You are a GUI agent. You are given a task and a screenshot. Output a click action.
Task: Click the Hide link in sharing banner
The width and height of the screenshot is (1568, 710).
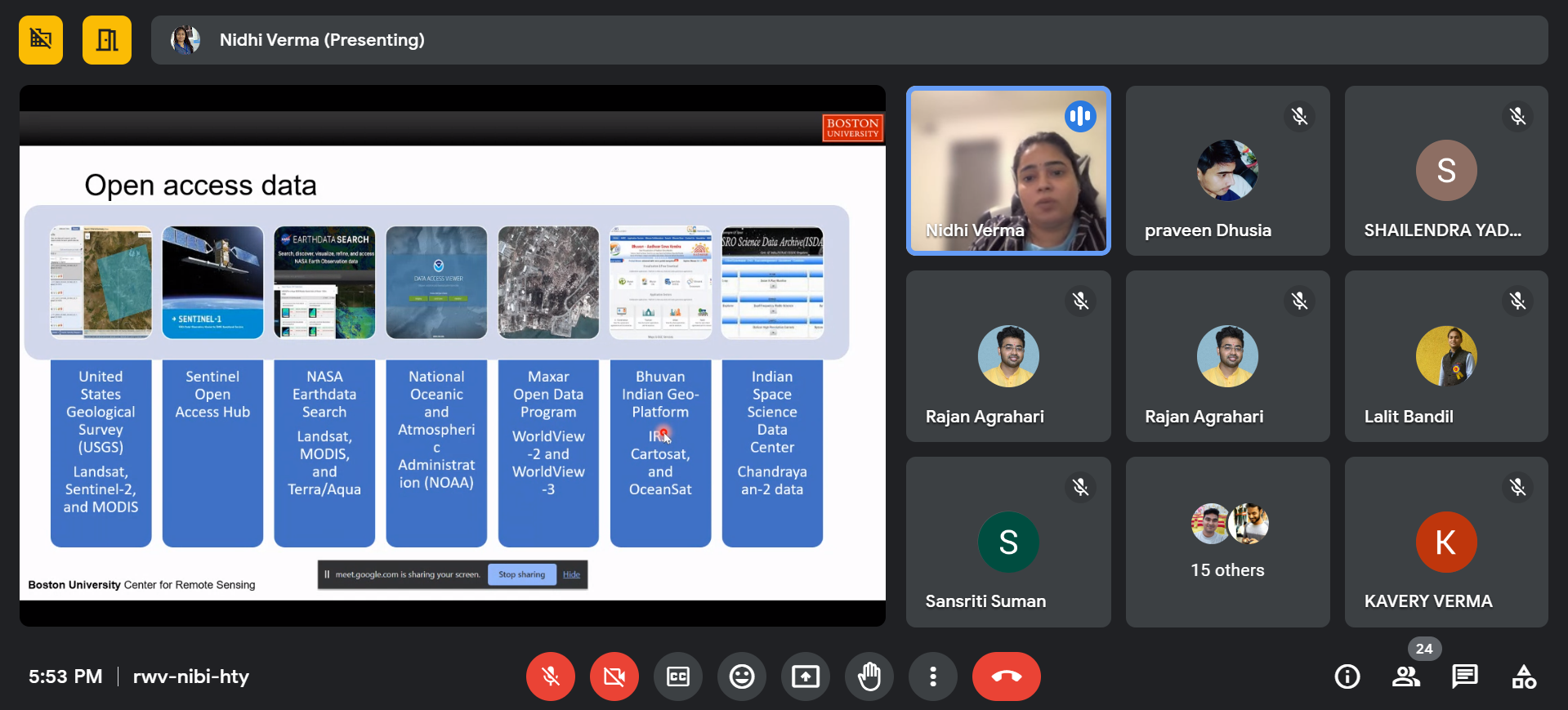click(x=571, y=574)
